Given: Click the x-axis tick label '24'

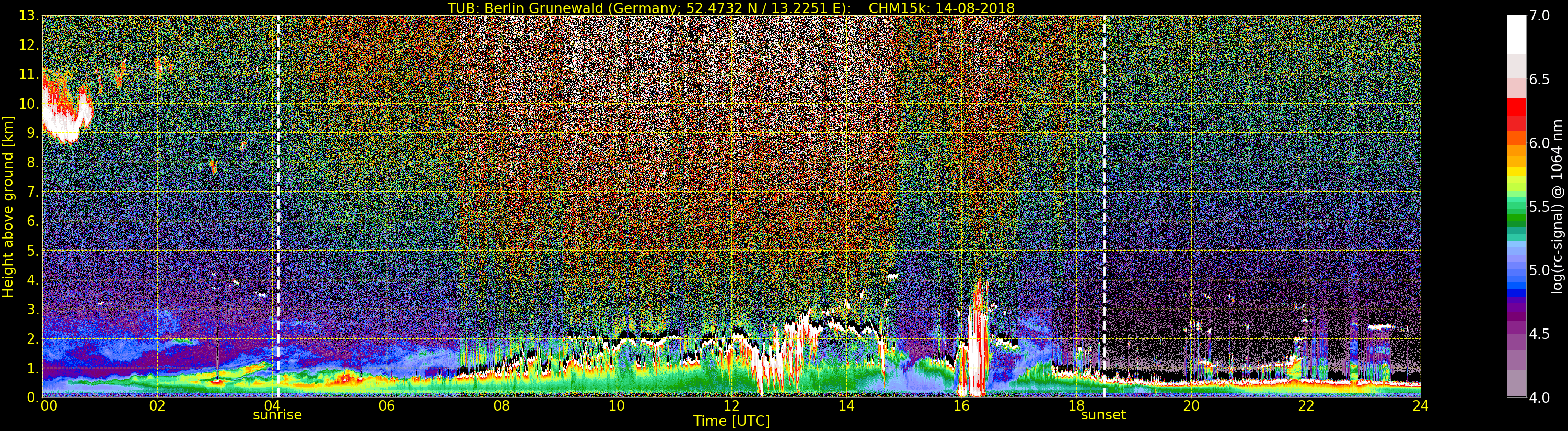Looking at the screenshot, I should click(x=1421, y=405).
